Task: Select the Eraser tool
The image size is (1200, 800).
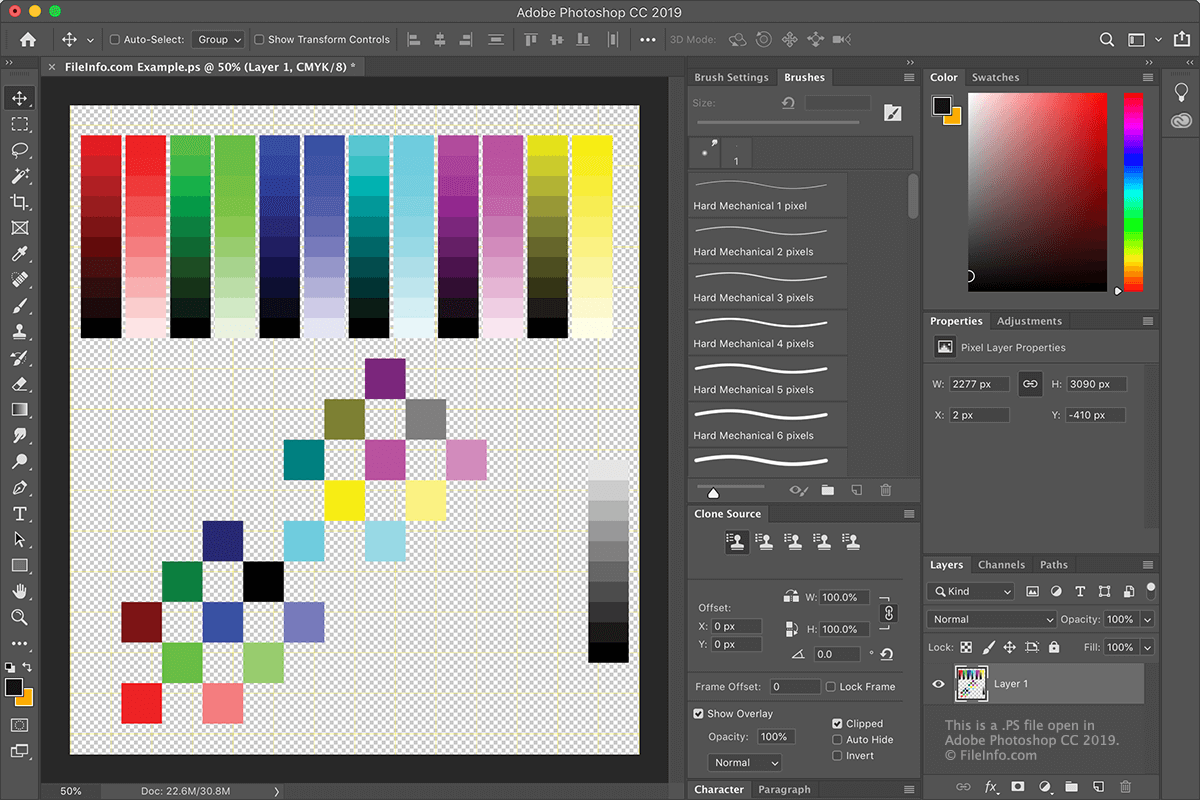Action: click(x=20, y=384)
